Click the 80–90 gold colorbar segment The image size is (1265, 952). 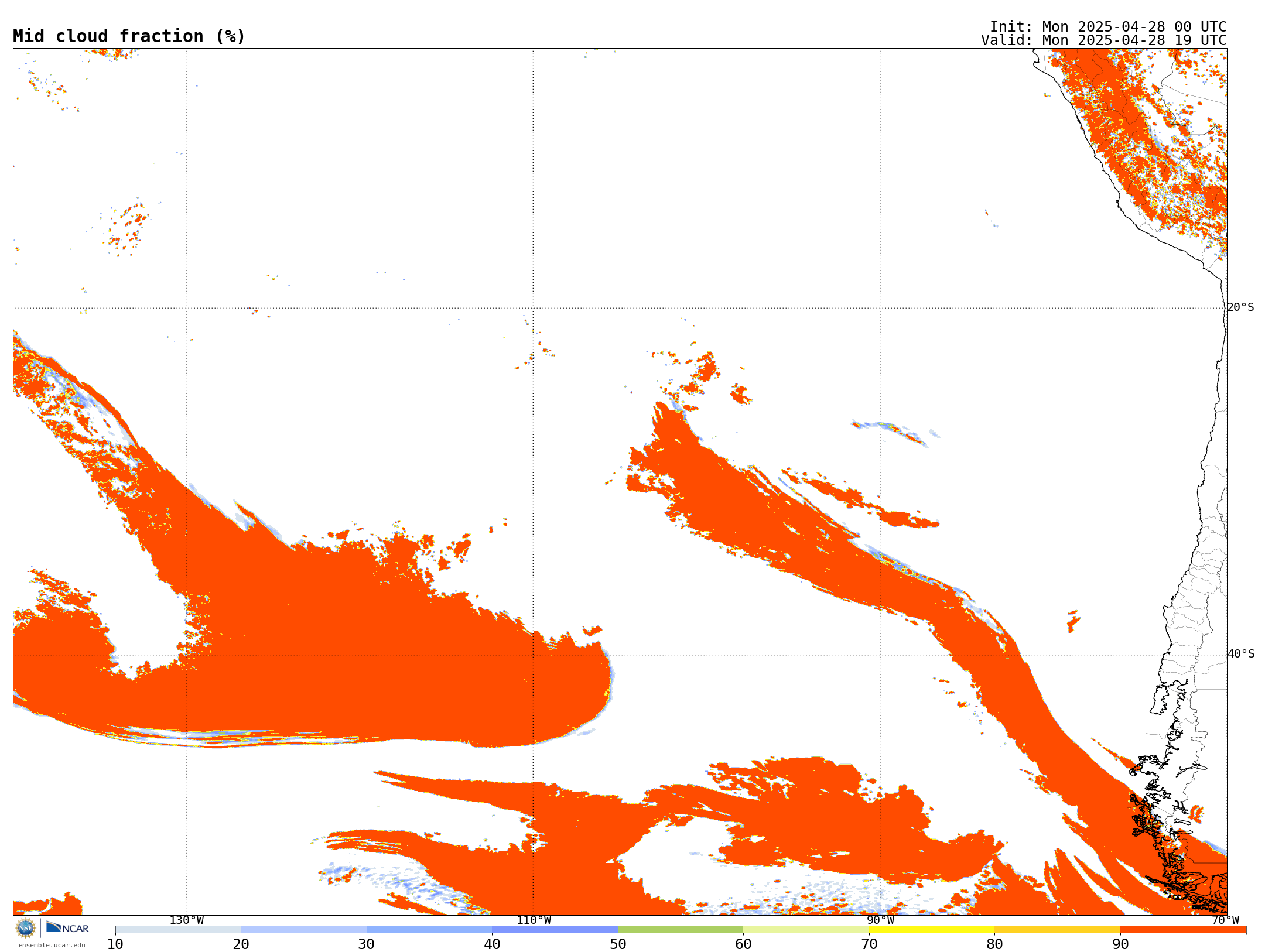click(1057, 930)
